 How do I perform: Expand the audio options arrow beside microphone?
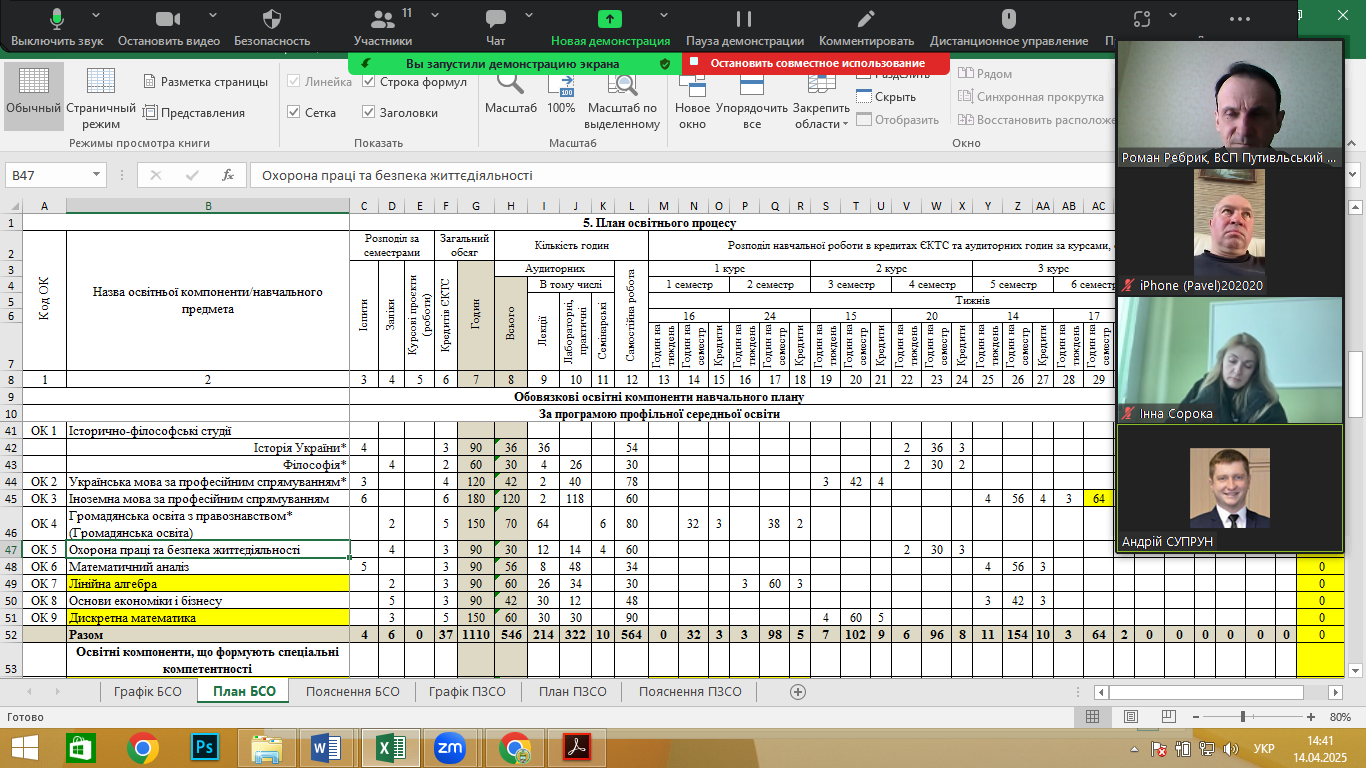[x=98, y=17]
